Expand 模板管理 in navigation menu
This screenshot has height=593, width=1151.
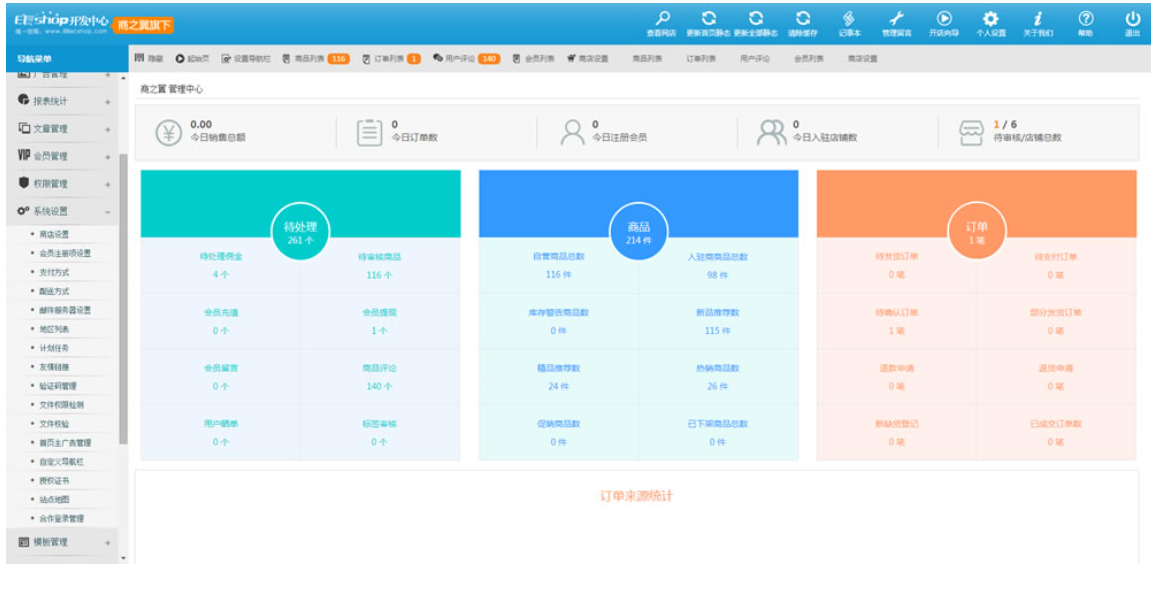coord(62,542)
